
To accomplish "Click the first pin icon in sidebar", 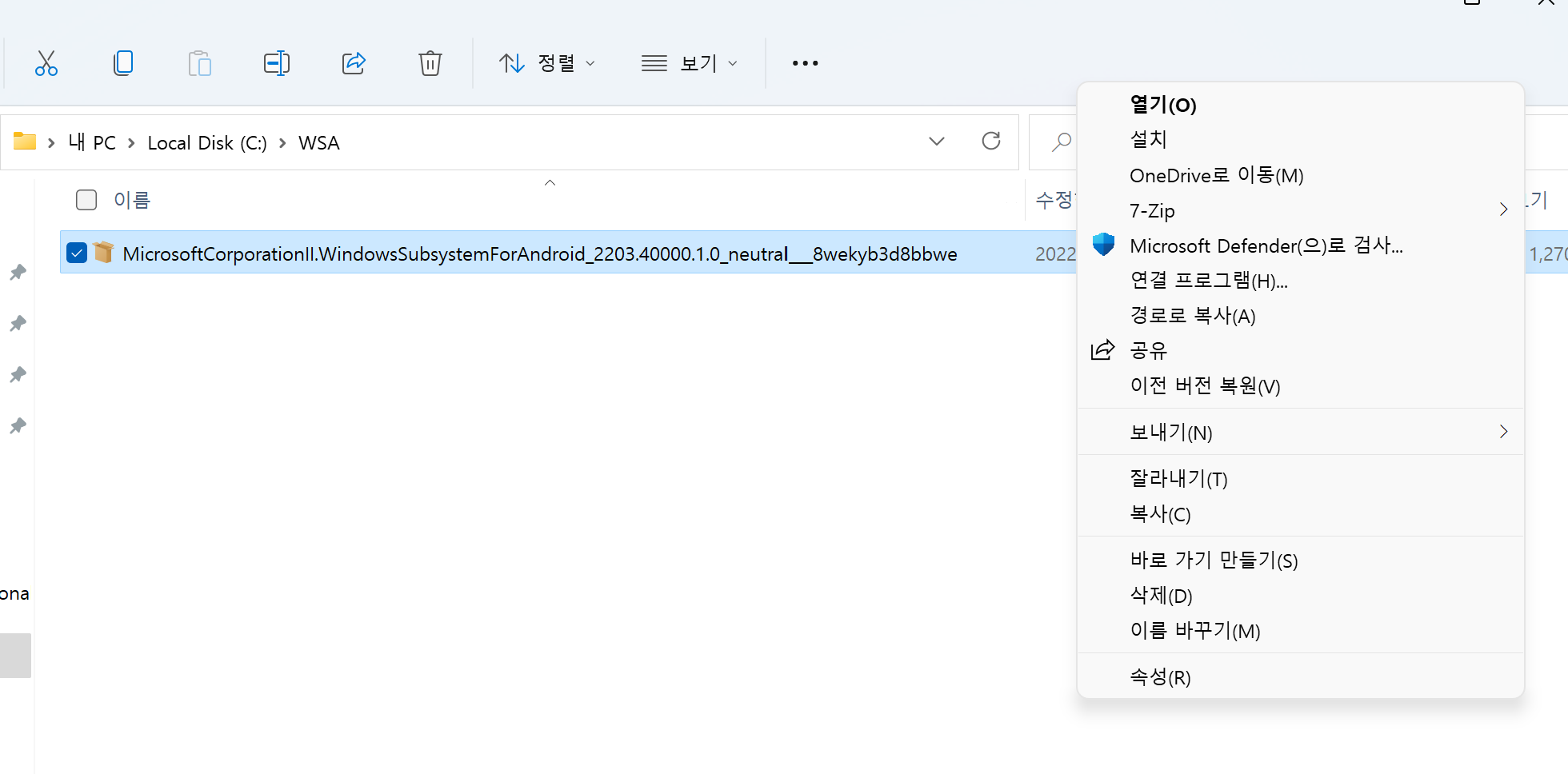I will click(18, 273).
